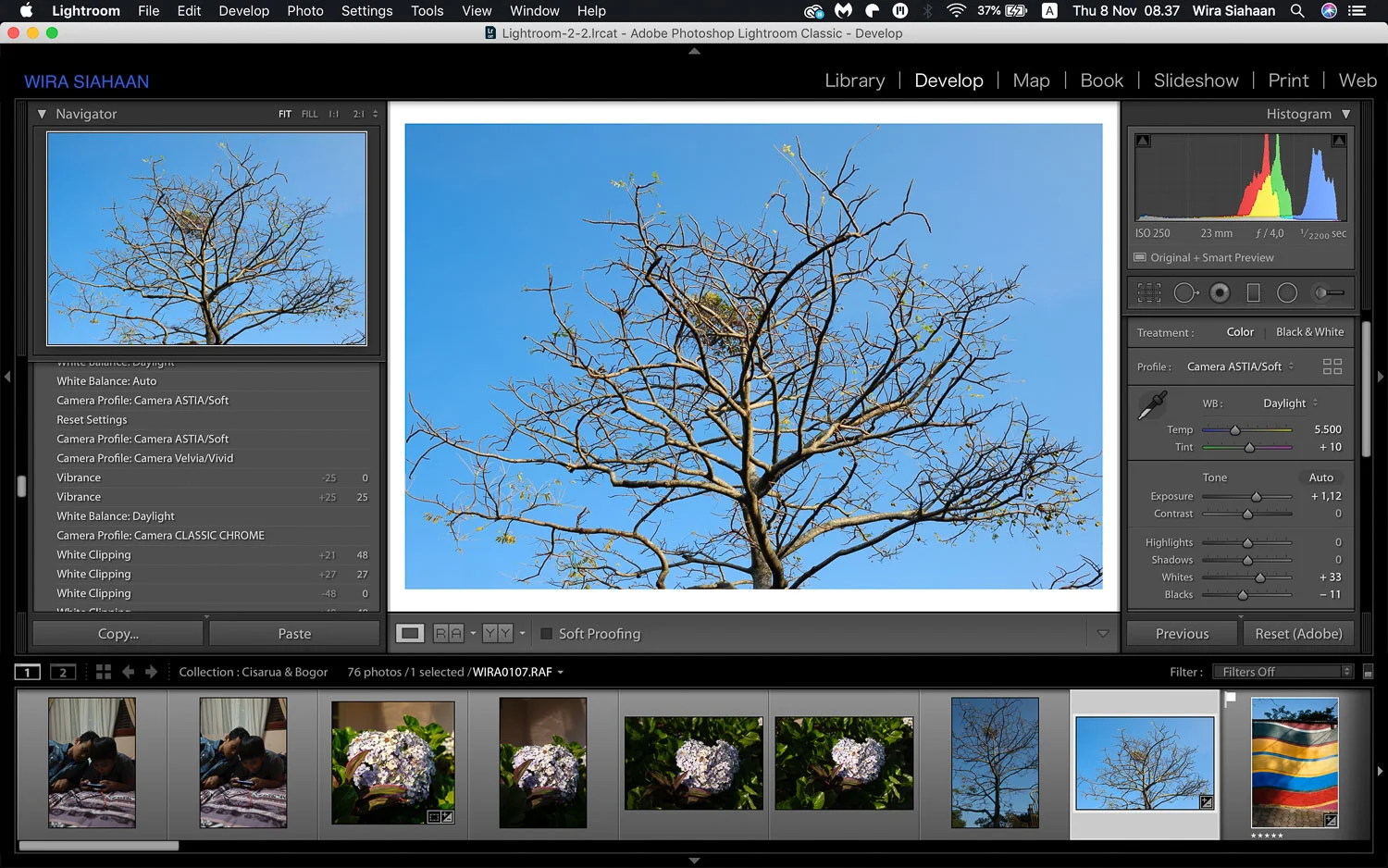Click the Auto tone button
1388x868 pixels.
[x=1320, y=477]
